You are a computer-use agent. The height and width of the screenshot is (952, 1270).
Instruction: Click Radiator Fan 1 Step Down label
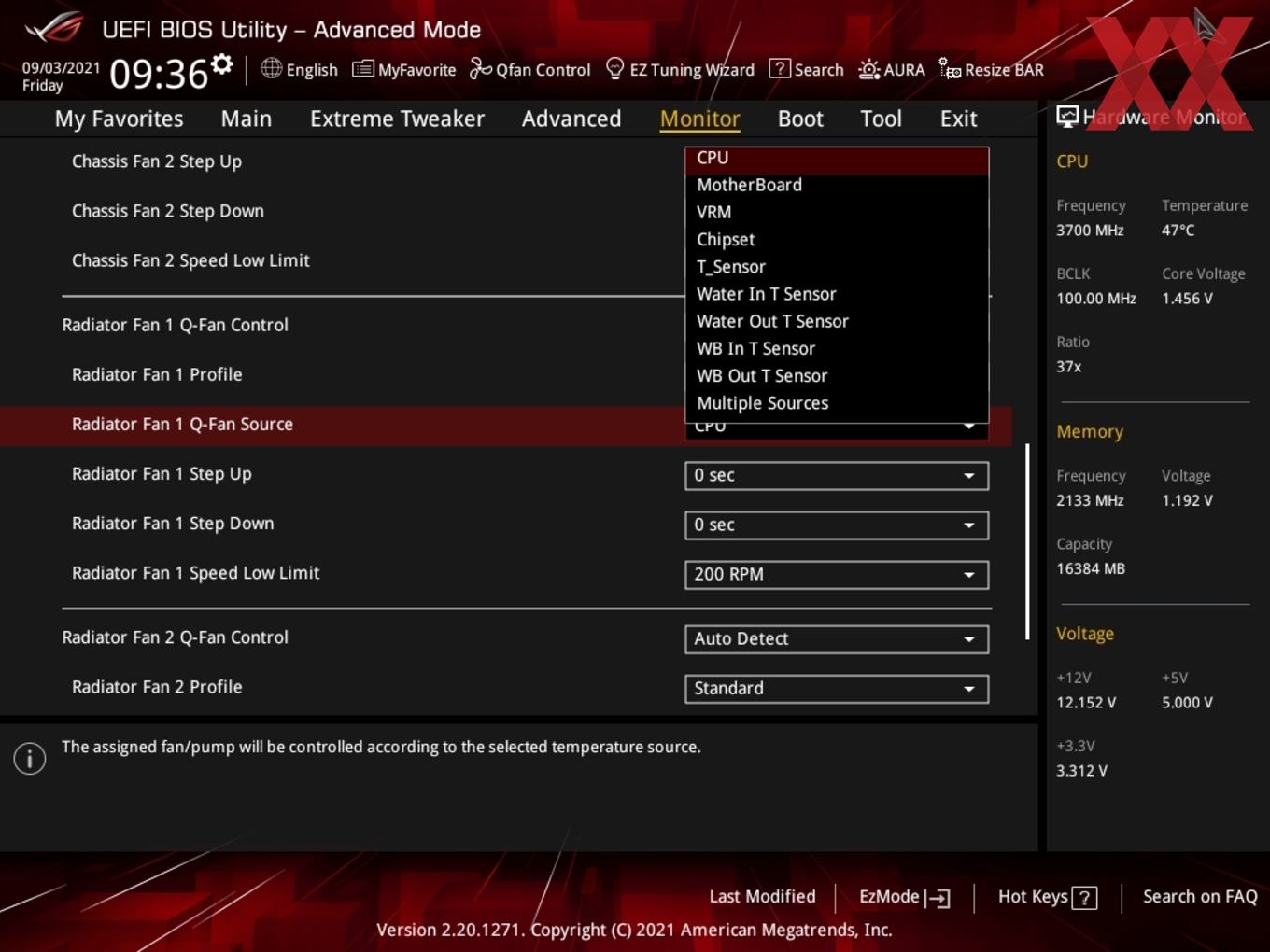pos(173,524)
